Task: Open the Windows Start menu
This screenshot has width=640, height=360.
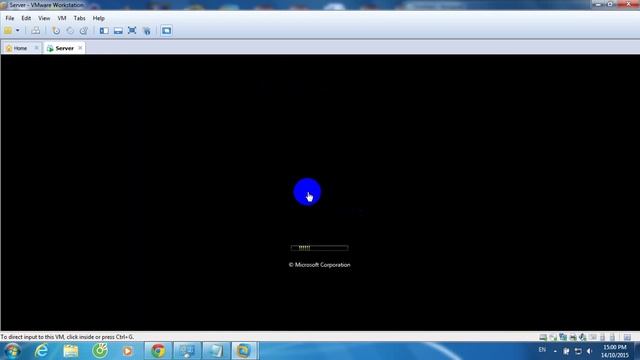Action: pyautogui.click(x=13, y=351)
